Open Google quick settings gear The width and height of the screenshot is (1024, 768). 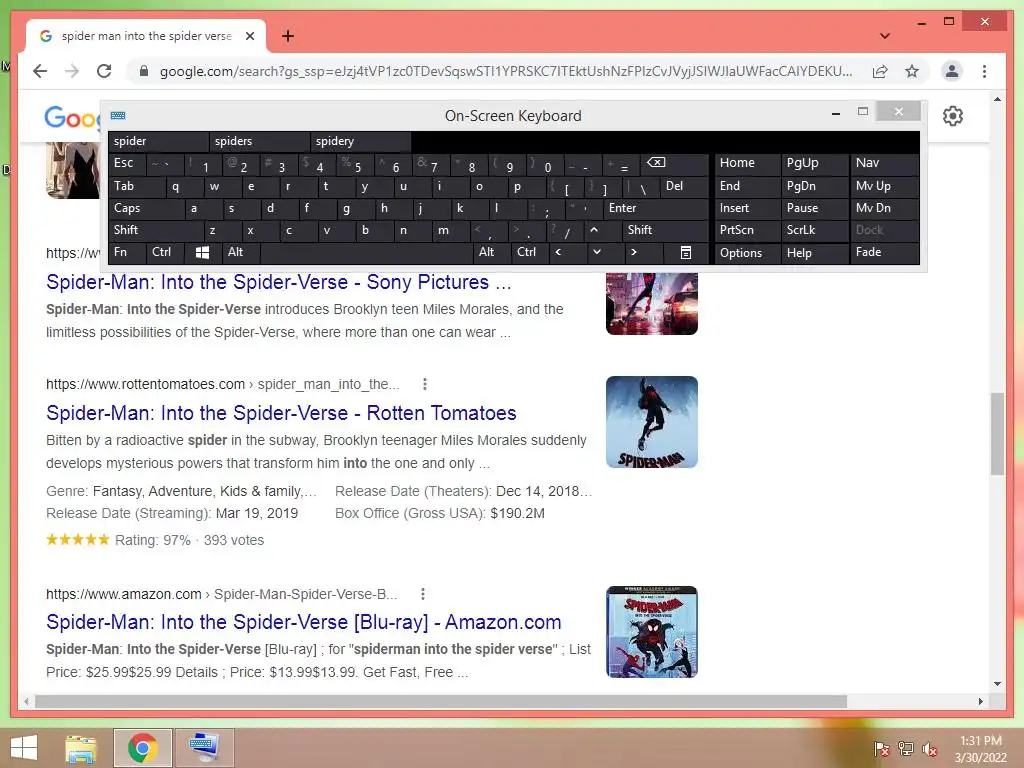pyautogui.click(x=952, y=116)
